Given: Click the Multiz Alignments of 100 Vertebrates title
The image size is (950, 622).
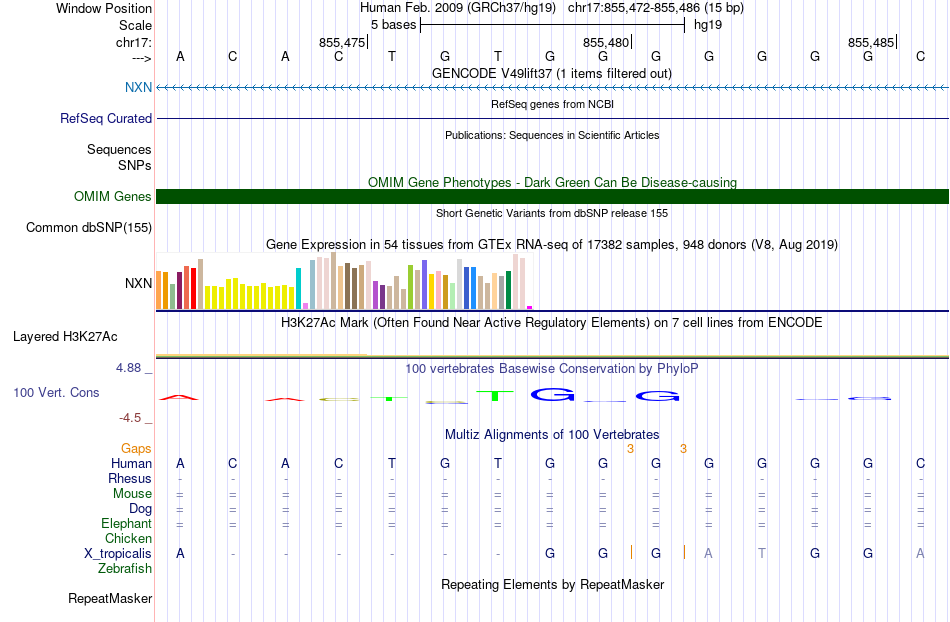Looking at the screenshot, I should [x=552, y=434].
